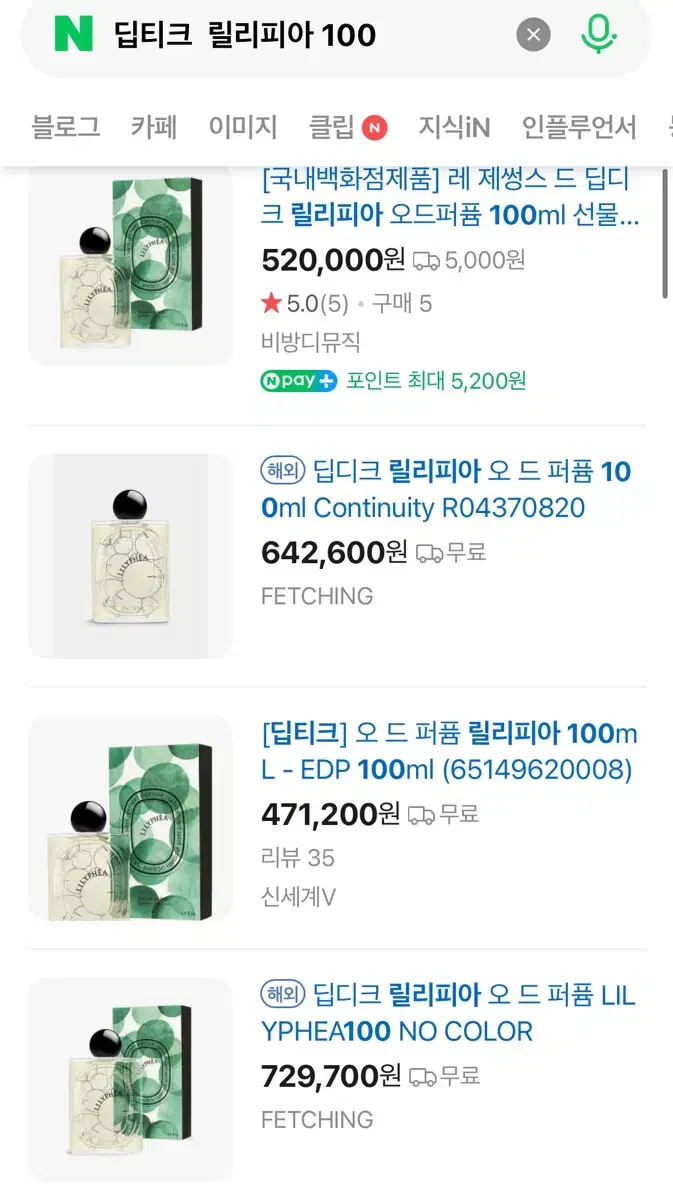Select the 이미지 tab

(x=243, y=127)
